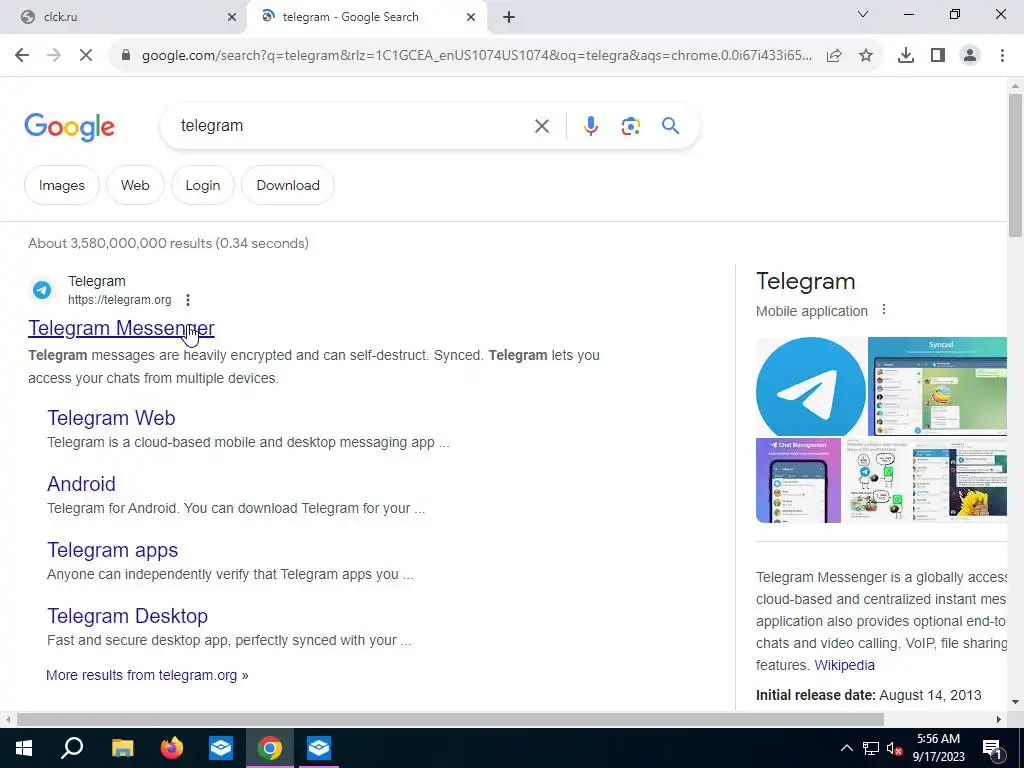Show hidden tray icons chevron
This screenshot has height=768, width=1024.
pyautogui.click(x=846, y=748)
